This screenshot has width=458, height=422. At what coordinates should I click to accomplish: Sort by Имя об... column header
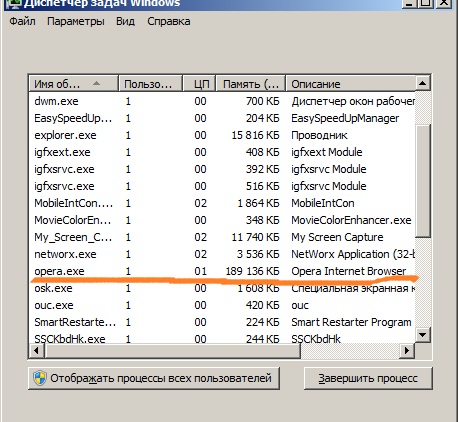[x=74, y=84]
